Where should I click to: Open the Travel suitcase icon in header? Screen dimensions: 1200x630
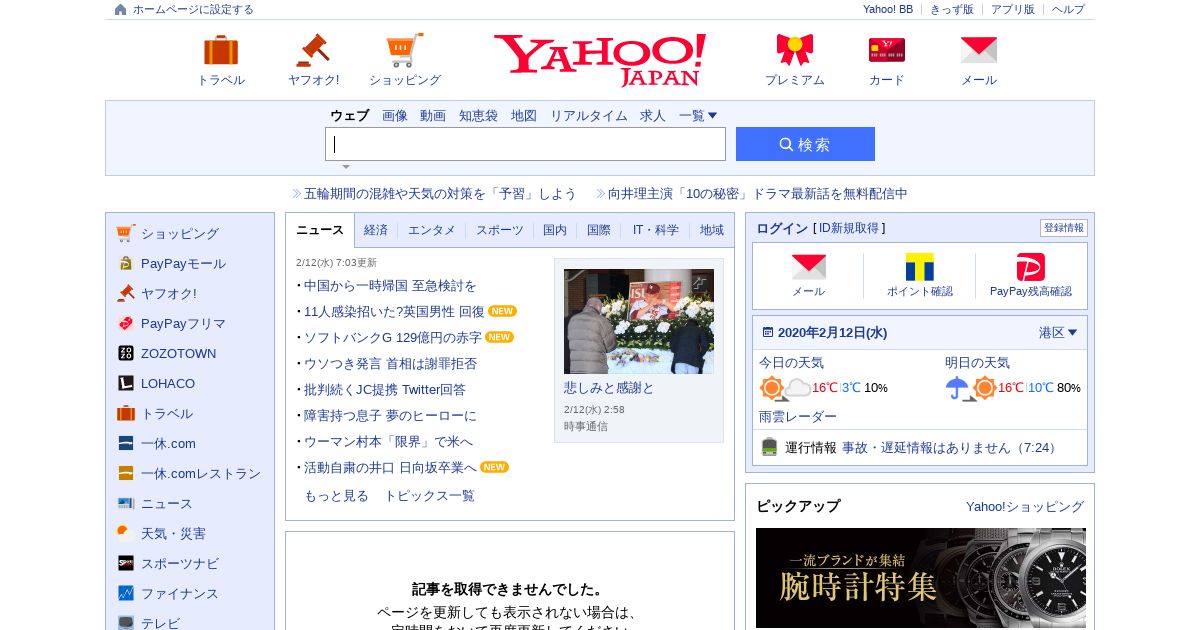click(x=221, y=50)
